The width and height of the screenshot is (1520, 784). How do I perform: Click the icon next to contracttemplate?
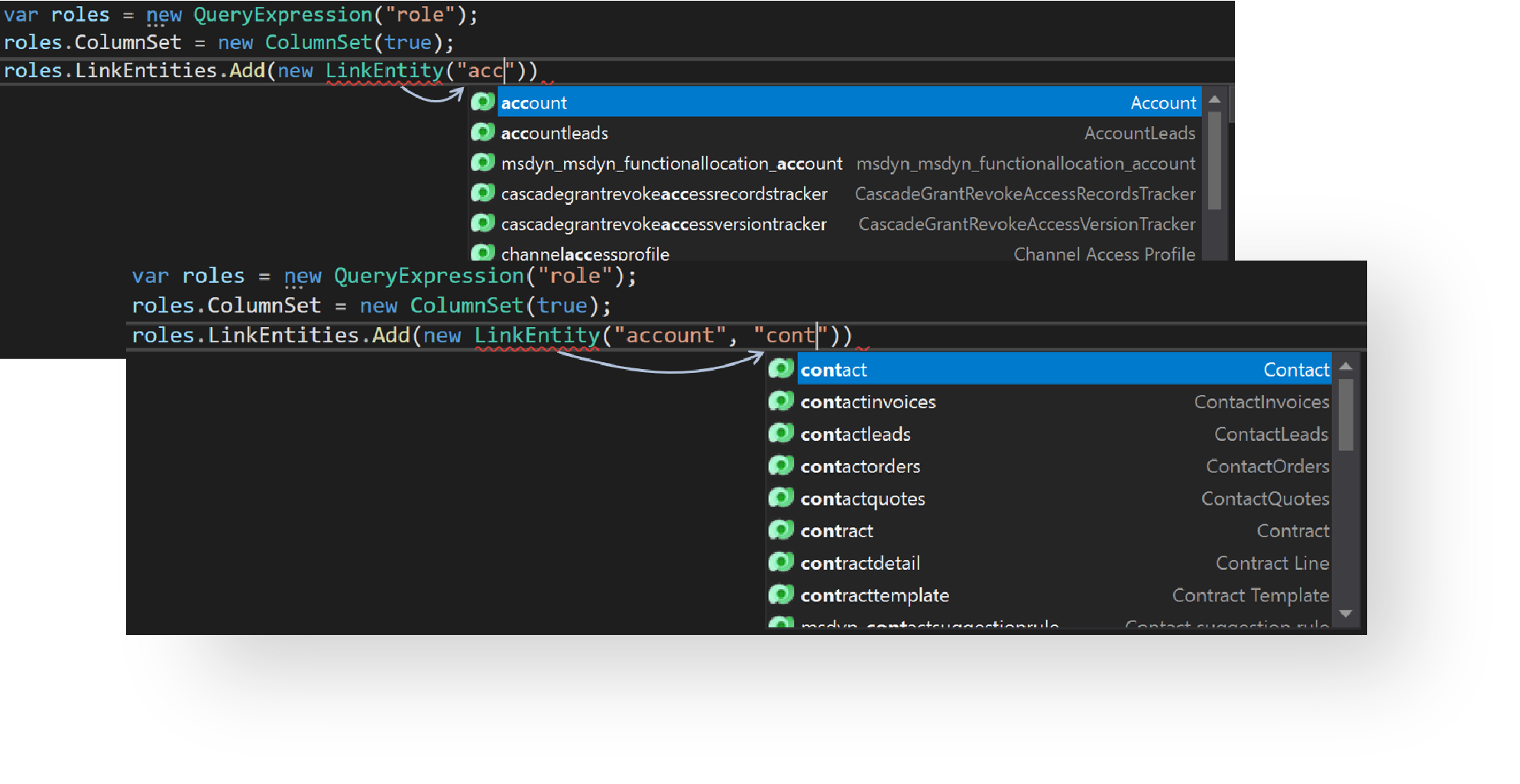point(781,594)
